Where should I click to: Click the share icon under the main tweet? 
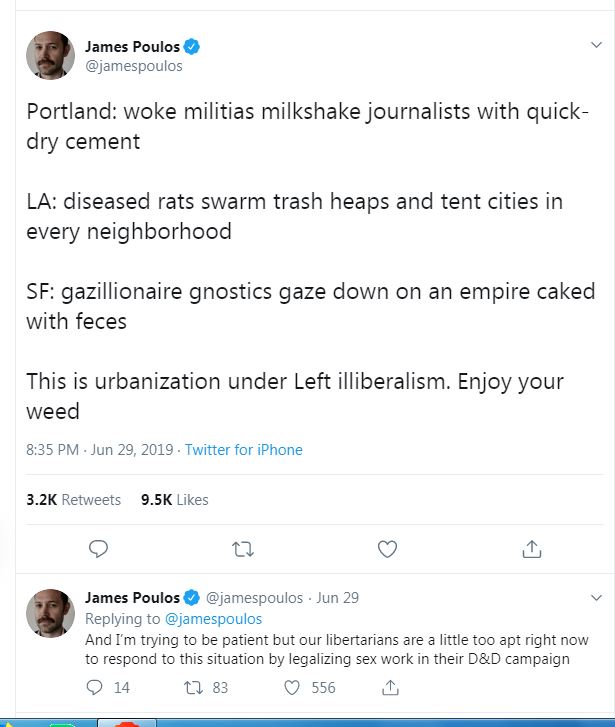pos(532,548)
